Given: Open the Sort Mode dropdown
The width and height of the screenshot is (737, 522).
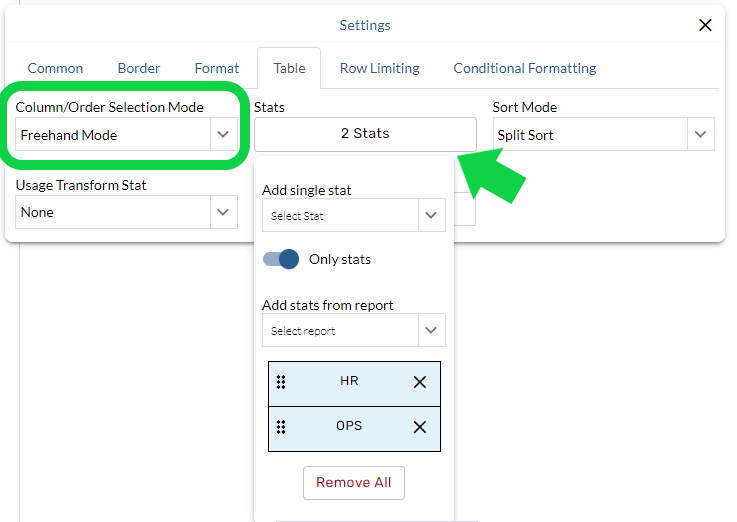Looking at the screenshot, I should [x=700, y=135].
